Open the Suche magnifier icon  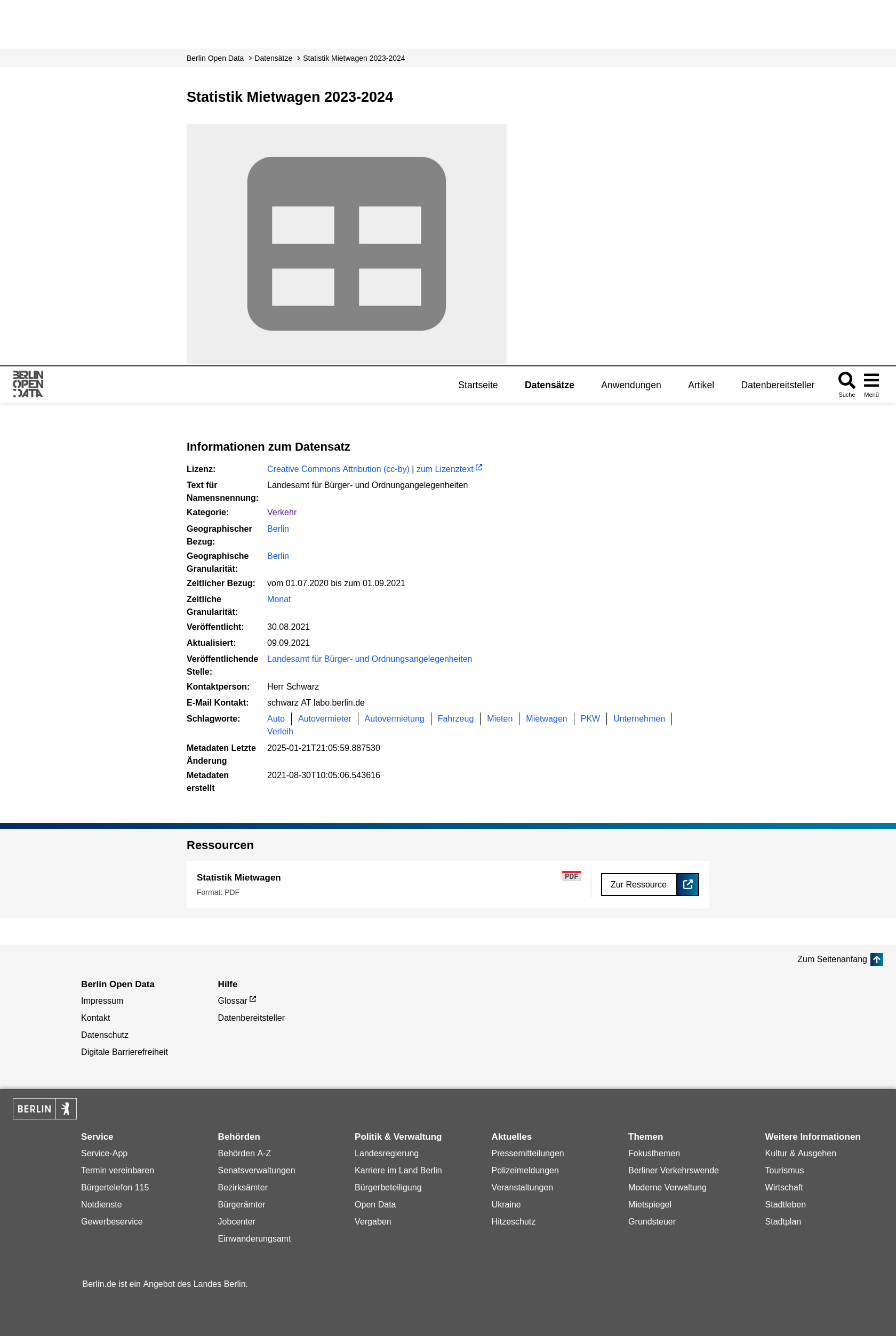846,381
